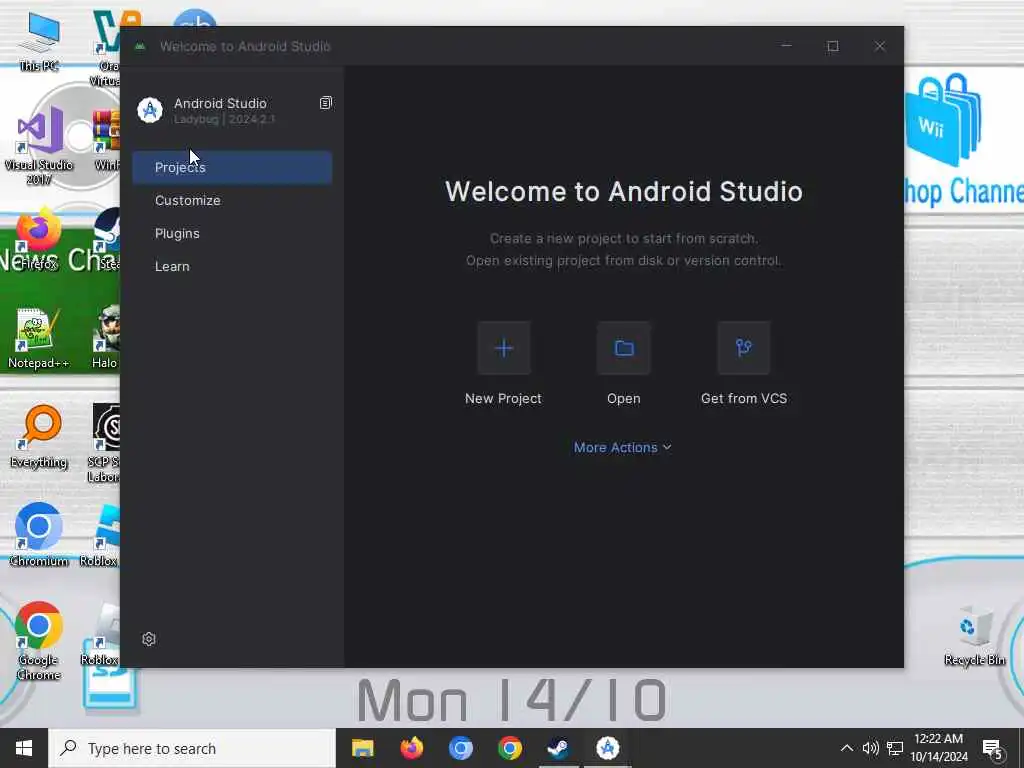Open the Plugins tab
This screenshot has width=1024, height=768.
232,233
